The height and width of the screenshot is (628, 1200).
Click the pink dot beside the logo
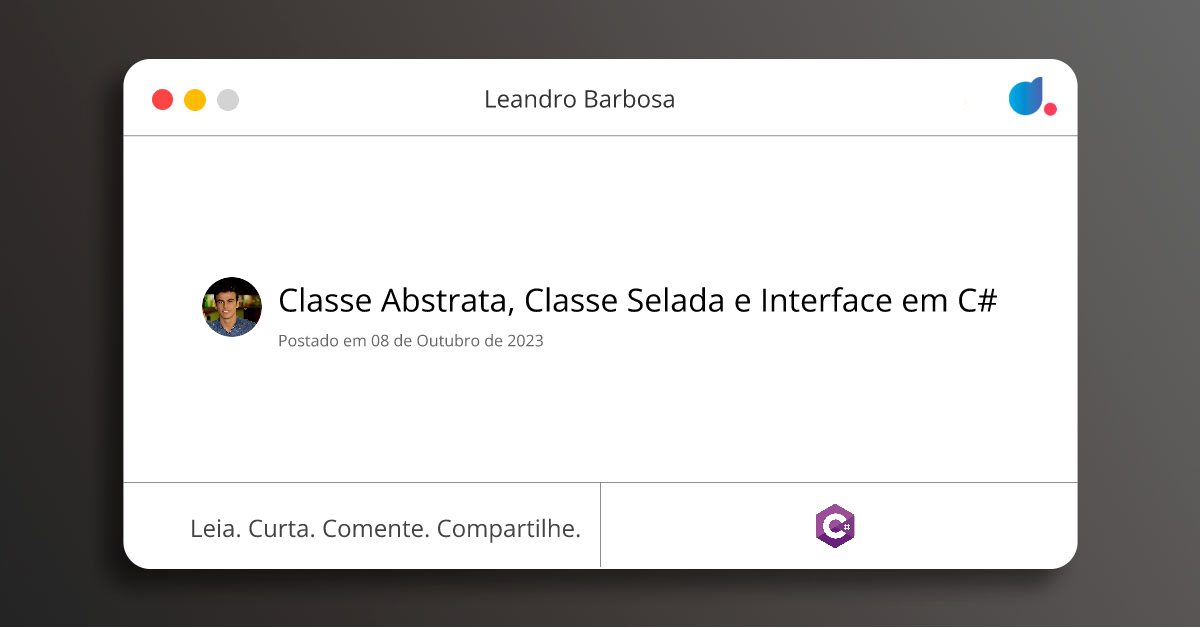pos(1050,109)
